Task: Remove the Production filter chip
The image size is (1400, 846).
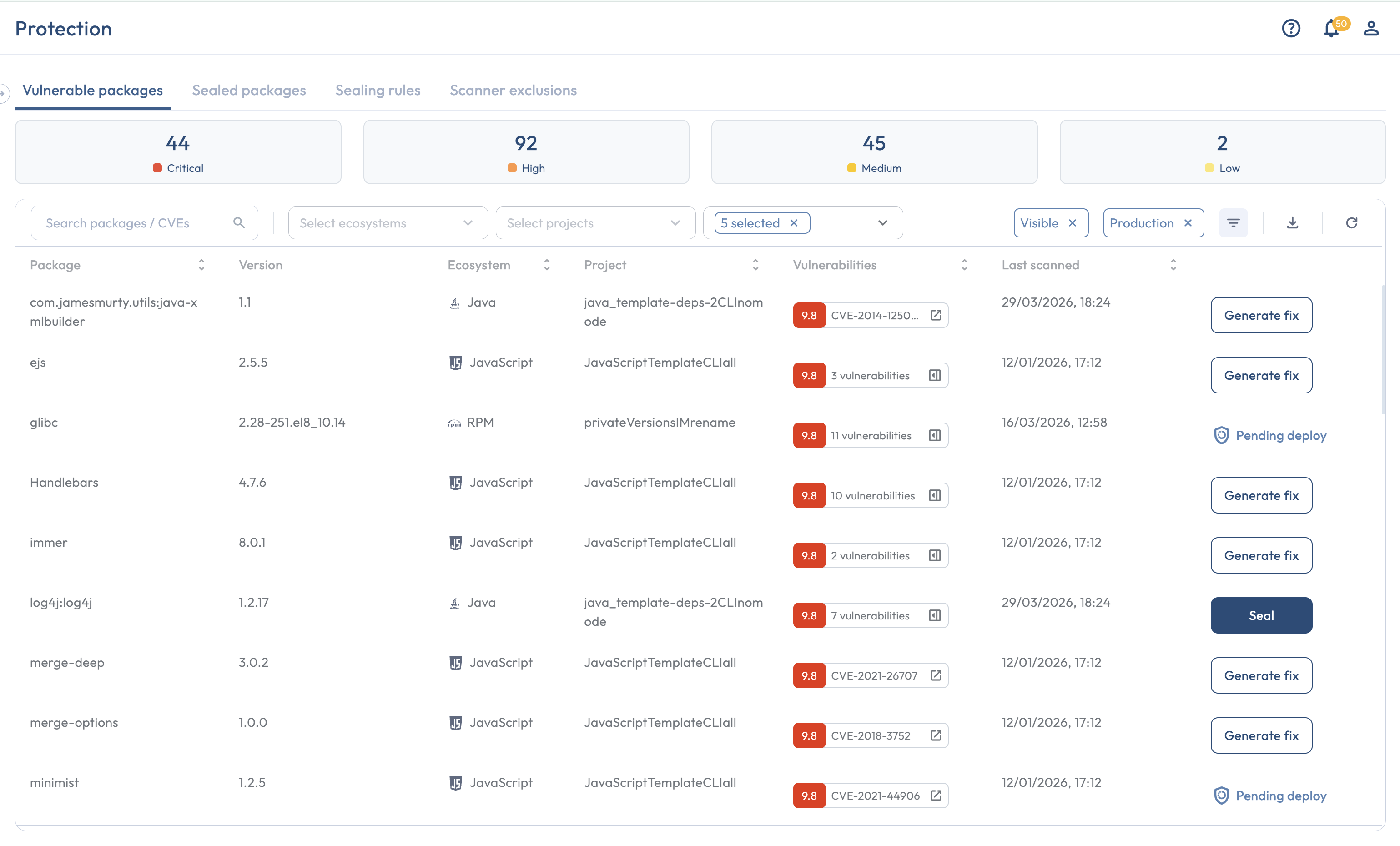Action: [x=1188, y=223]
